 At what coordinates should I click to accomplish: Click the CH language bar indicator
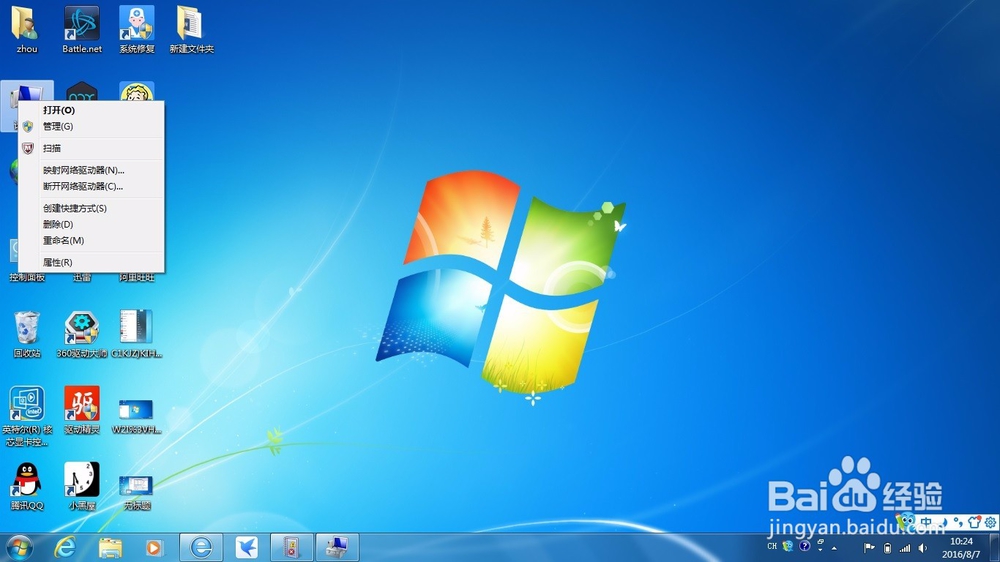772,546
